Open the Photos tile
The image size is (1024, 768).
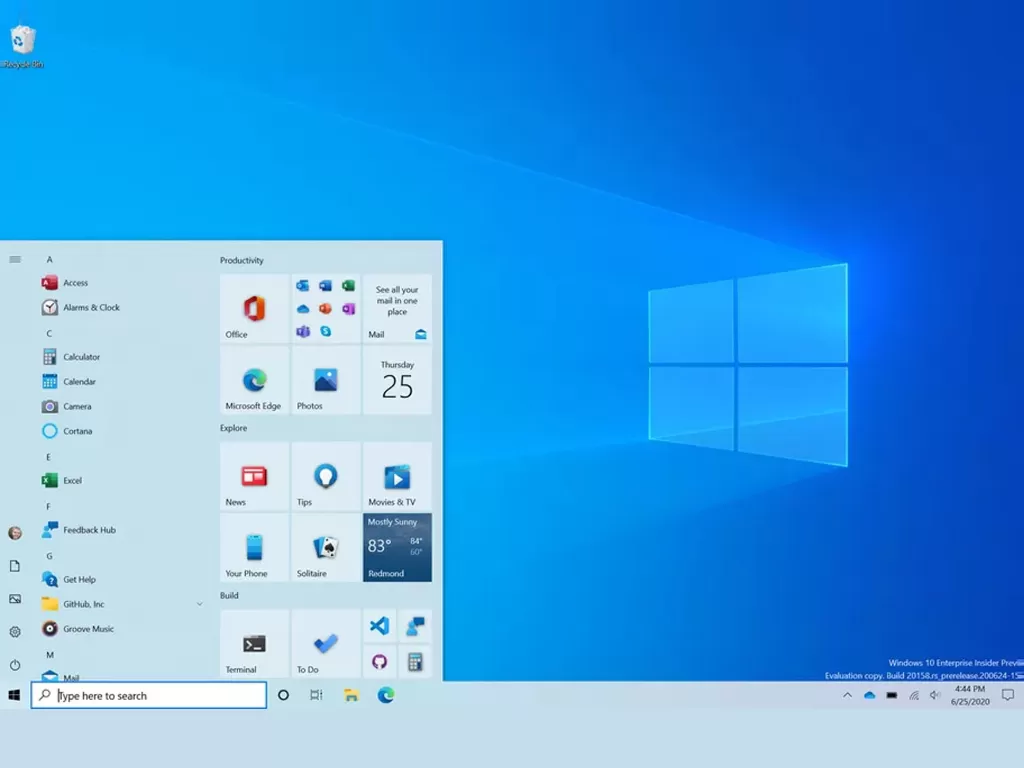326,380
